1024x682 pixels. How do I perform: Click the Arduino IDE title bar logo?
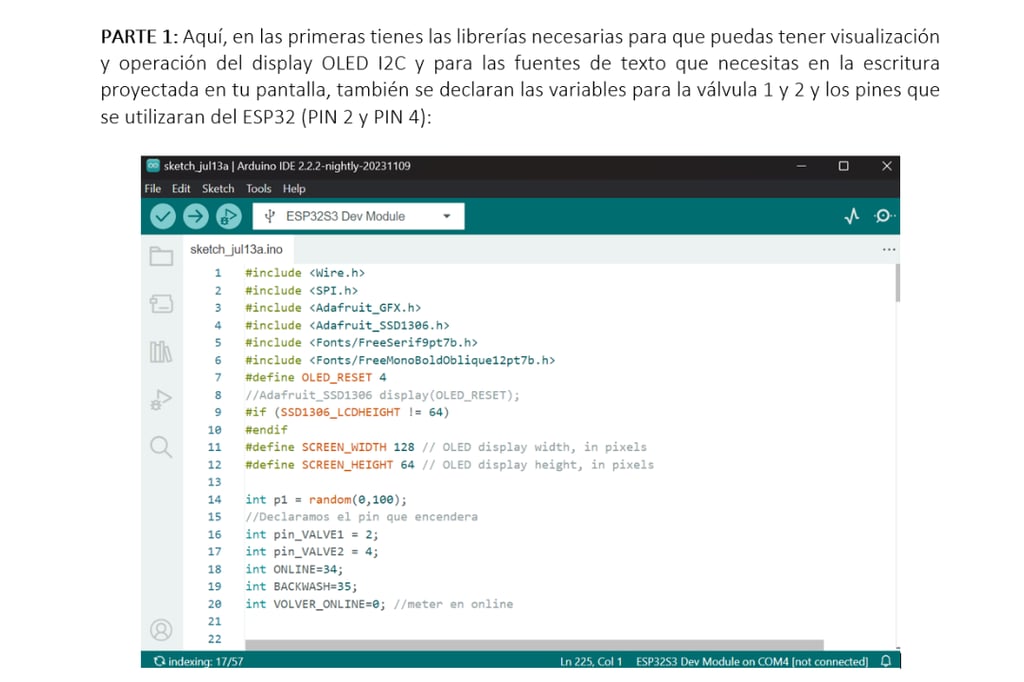[x=153, y=165]
